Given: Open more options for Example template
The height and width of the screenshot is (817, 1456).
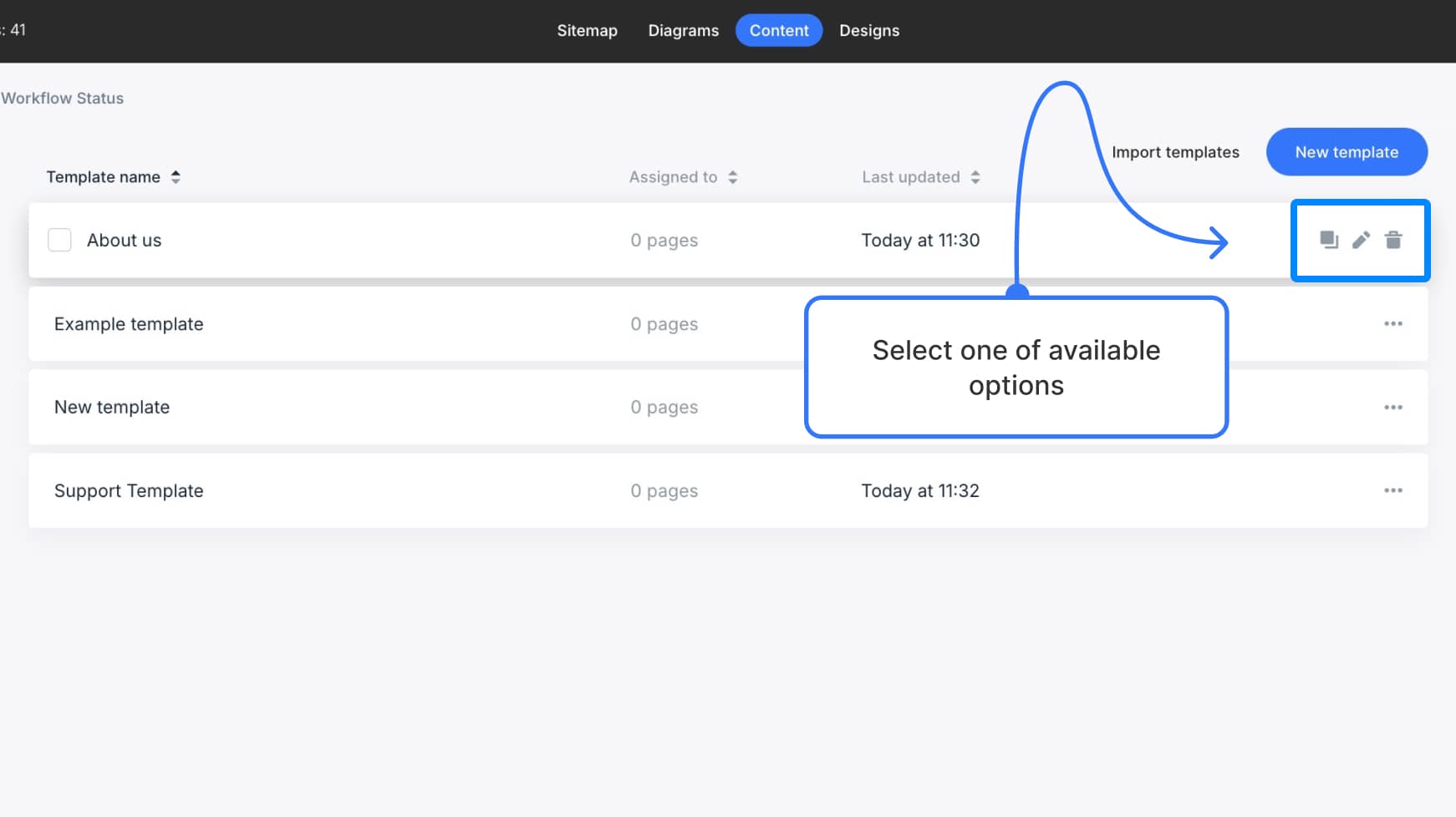Looking at the screenshot, I should pyautogui.click(x=1393, y=324).
